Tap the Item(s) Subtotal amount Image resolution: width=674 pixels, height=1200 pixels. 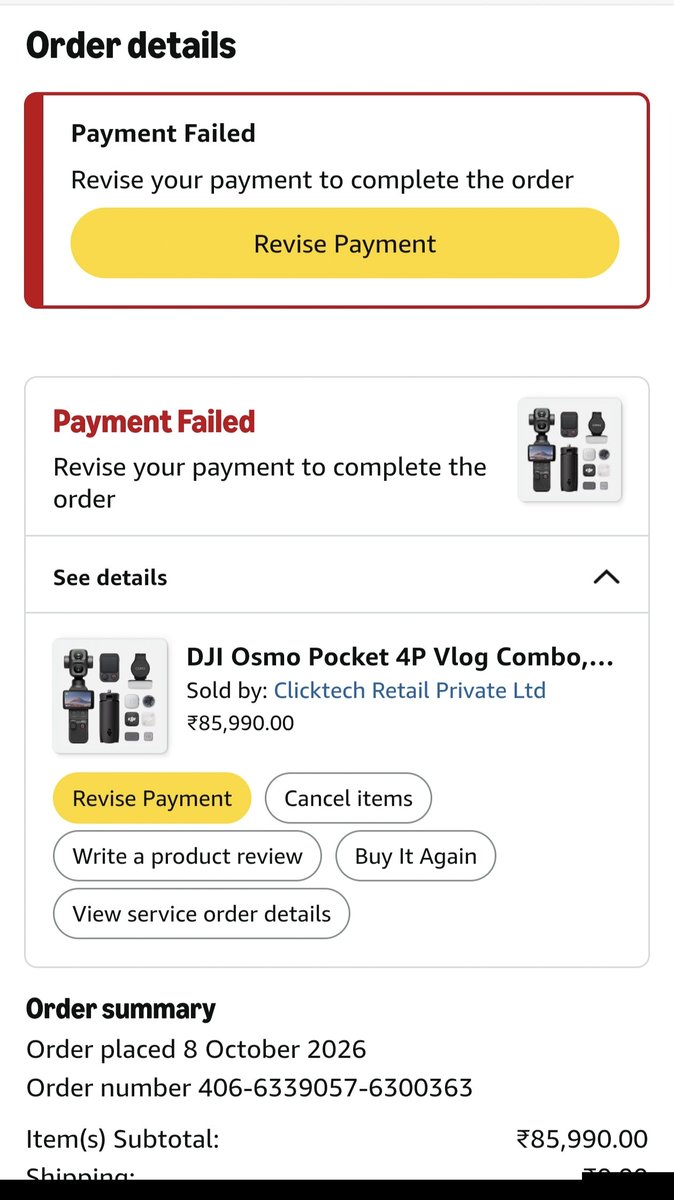(x=582, y=1138)
